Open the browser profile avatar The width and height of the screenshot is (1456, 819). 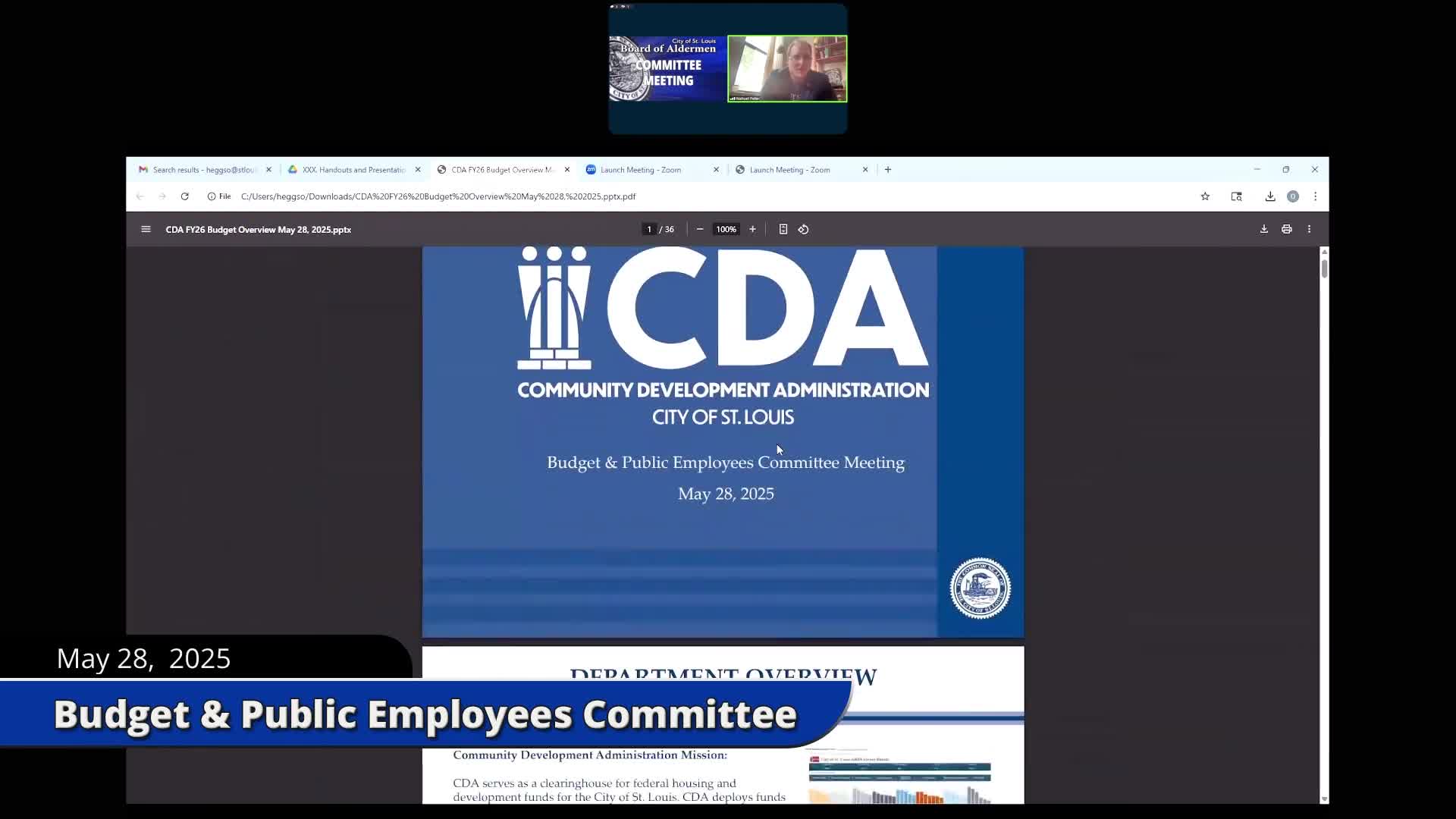coord(1293,196)
